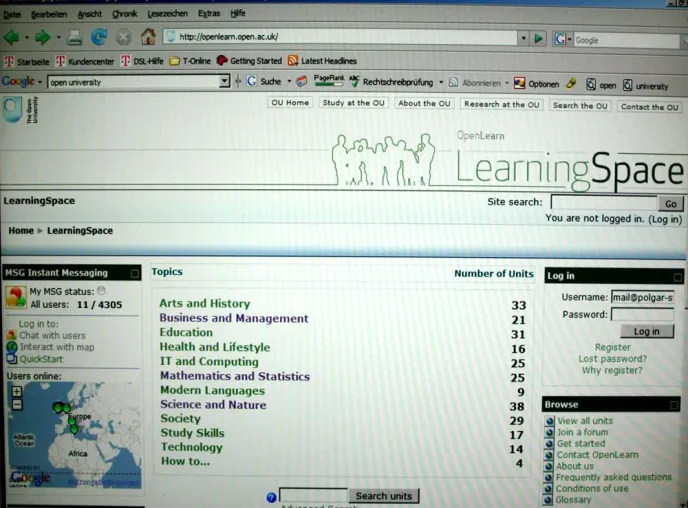Click the Register link
Viewport: 688px width, 508px height.
coord(613,347)
